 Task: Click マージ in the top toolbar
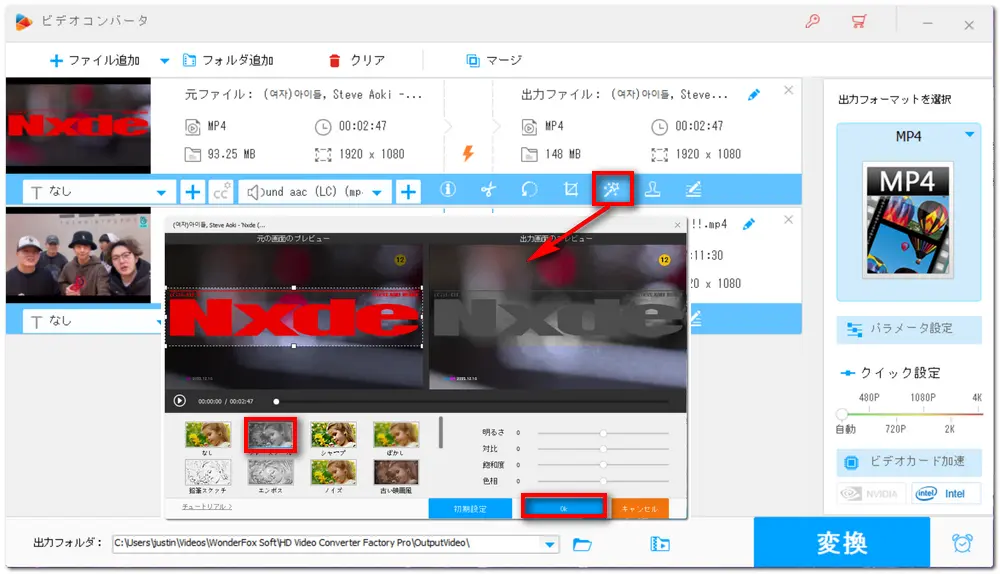(494, 60)
